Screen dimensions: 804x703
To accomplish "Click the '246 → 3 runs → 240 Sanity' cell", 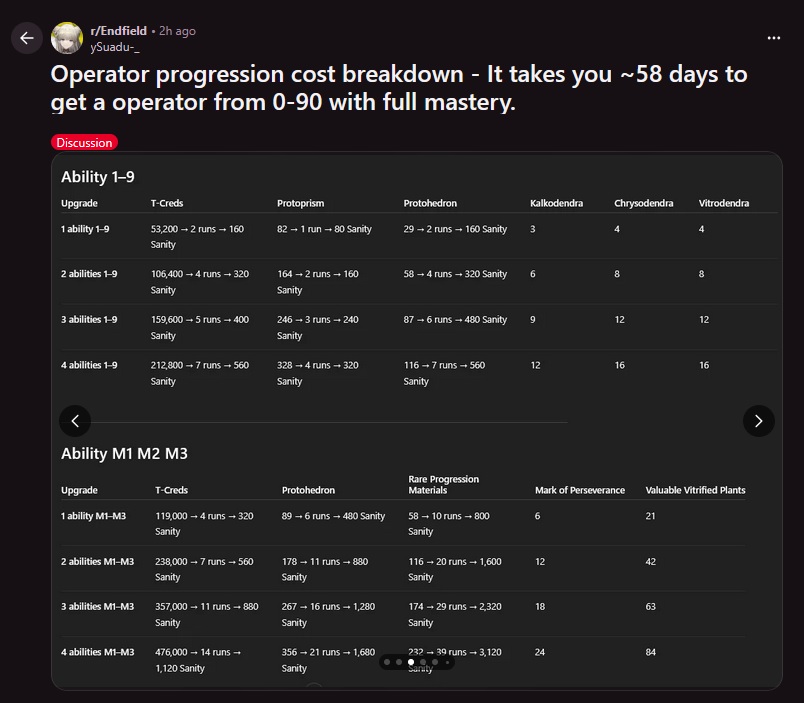I will [x=318, y=327].
